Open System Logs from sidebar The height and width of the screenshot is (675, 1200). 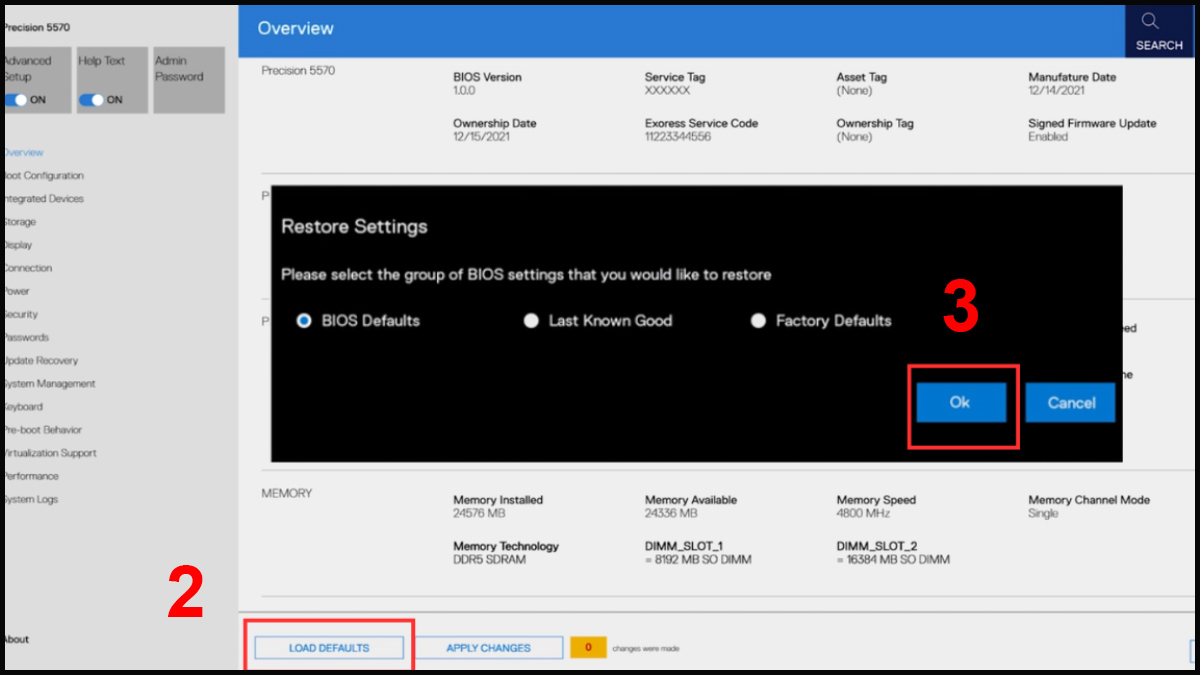(x=32, y=499)
